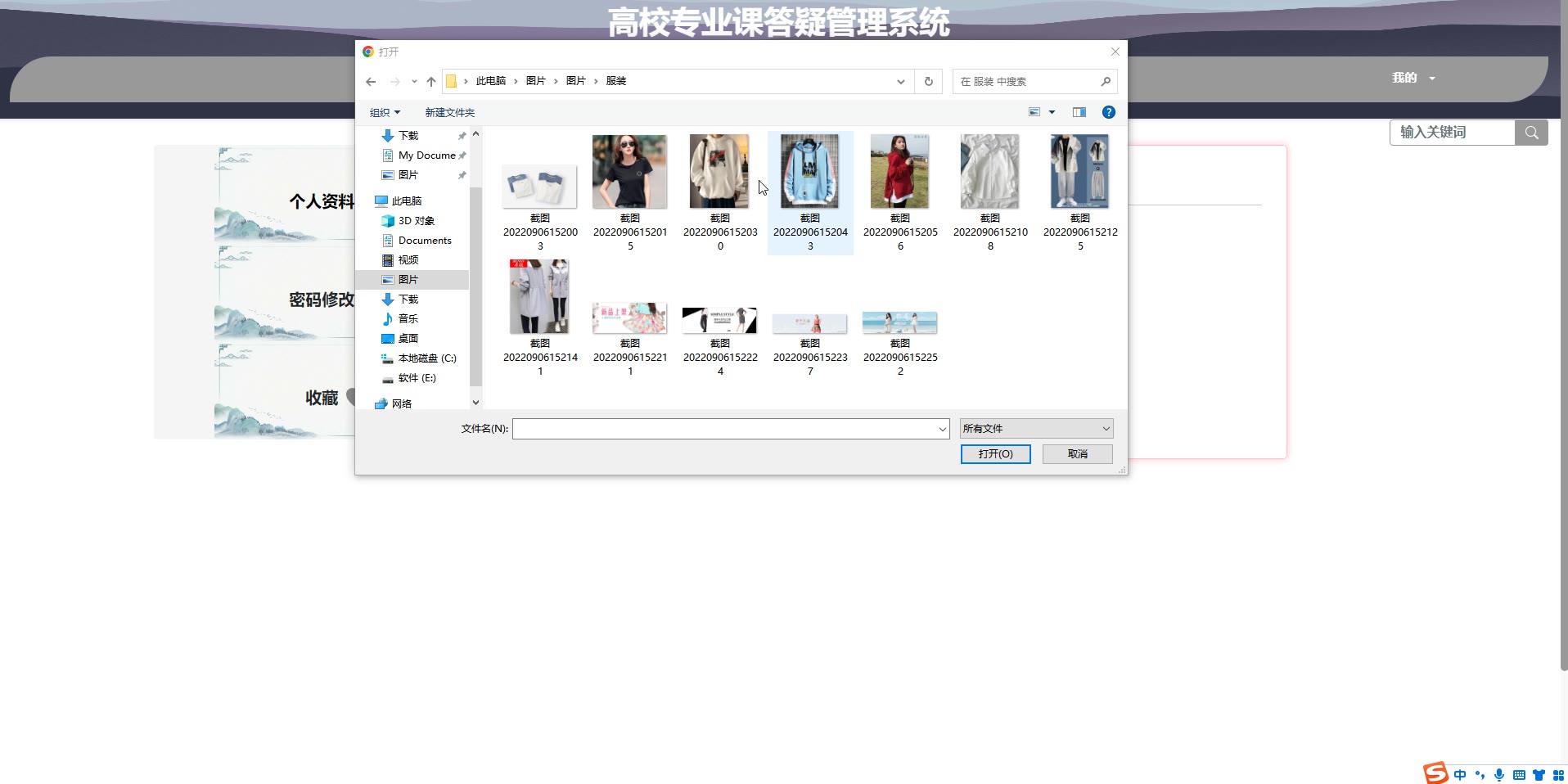Open file dialog help icon

(1108, 112)
